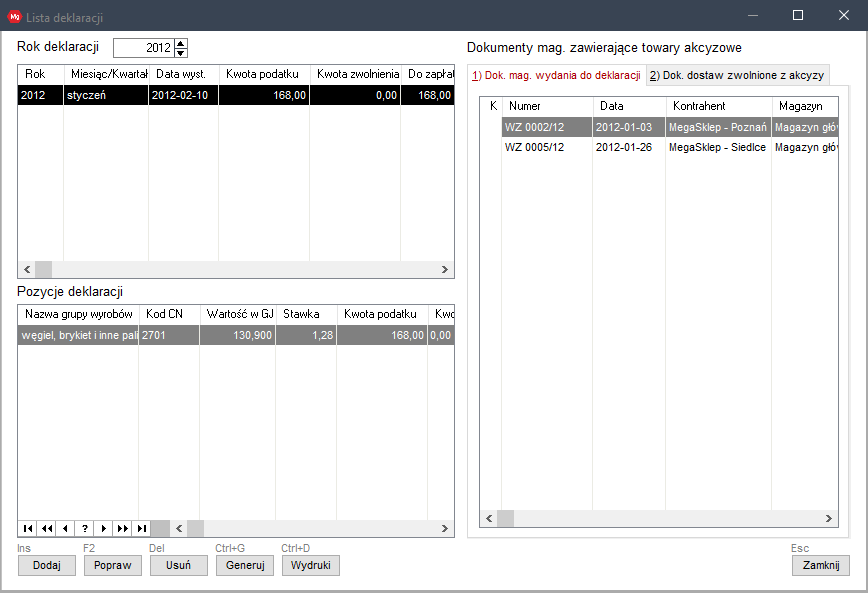The image size is (868, 595).
Task: Click the page-back double arrow navigator button
Action: [x=47, y=528]
